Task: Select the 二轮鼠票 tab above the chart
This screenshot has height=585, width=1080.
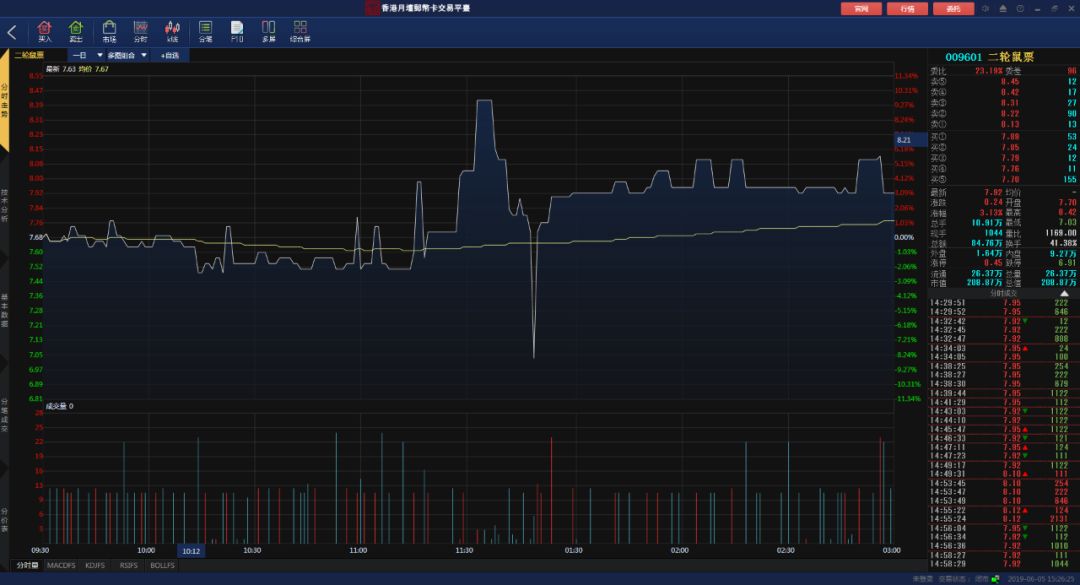Action: (29, 55)
